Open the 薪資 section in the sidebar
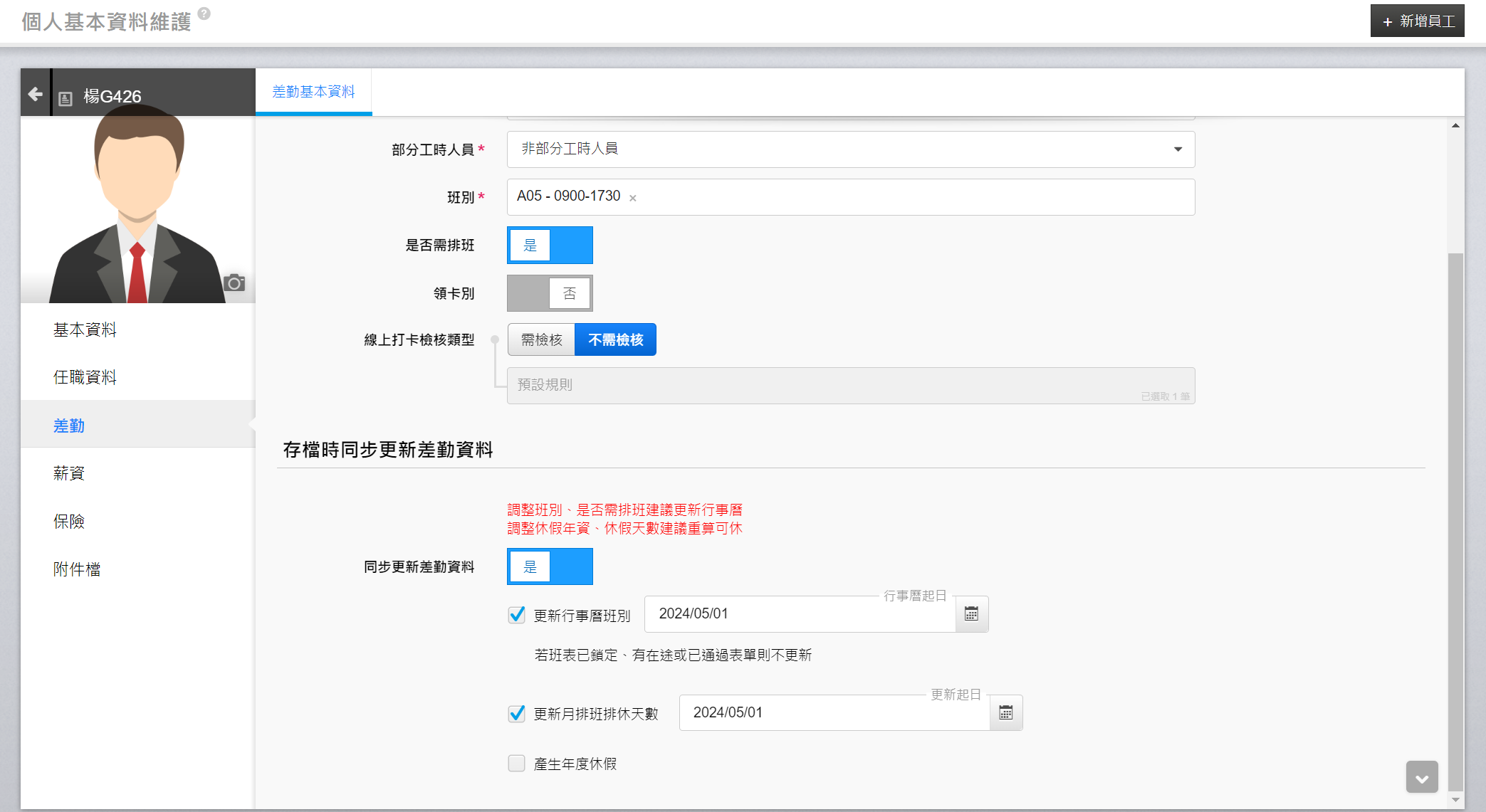 69,473
